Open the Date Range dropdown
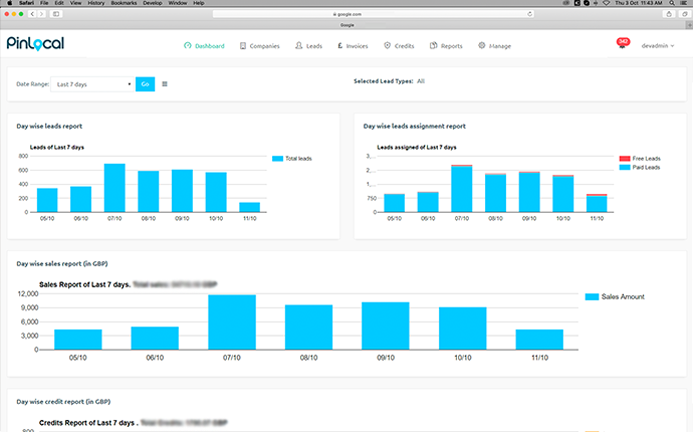This screenshot has height=432, width=693. 92,84
